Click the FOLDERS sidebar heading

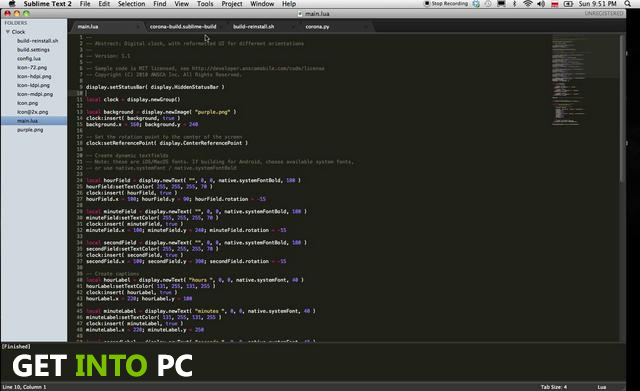[16, 23]
